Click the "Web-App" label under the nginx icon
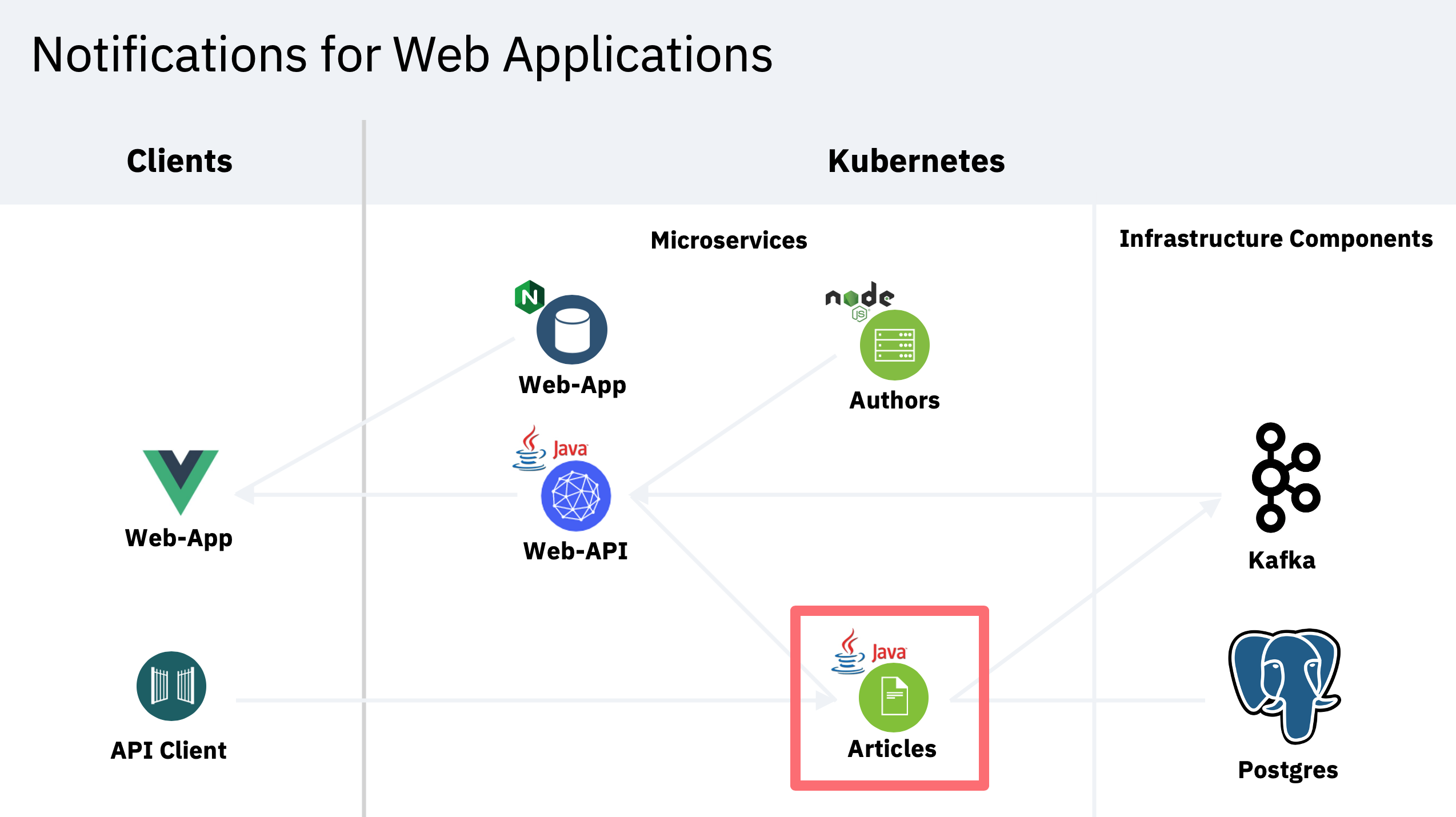The image size is (1456, 817). click(x=573, y=386)
